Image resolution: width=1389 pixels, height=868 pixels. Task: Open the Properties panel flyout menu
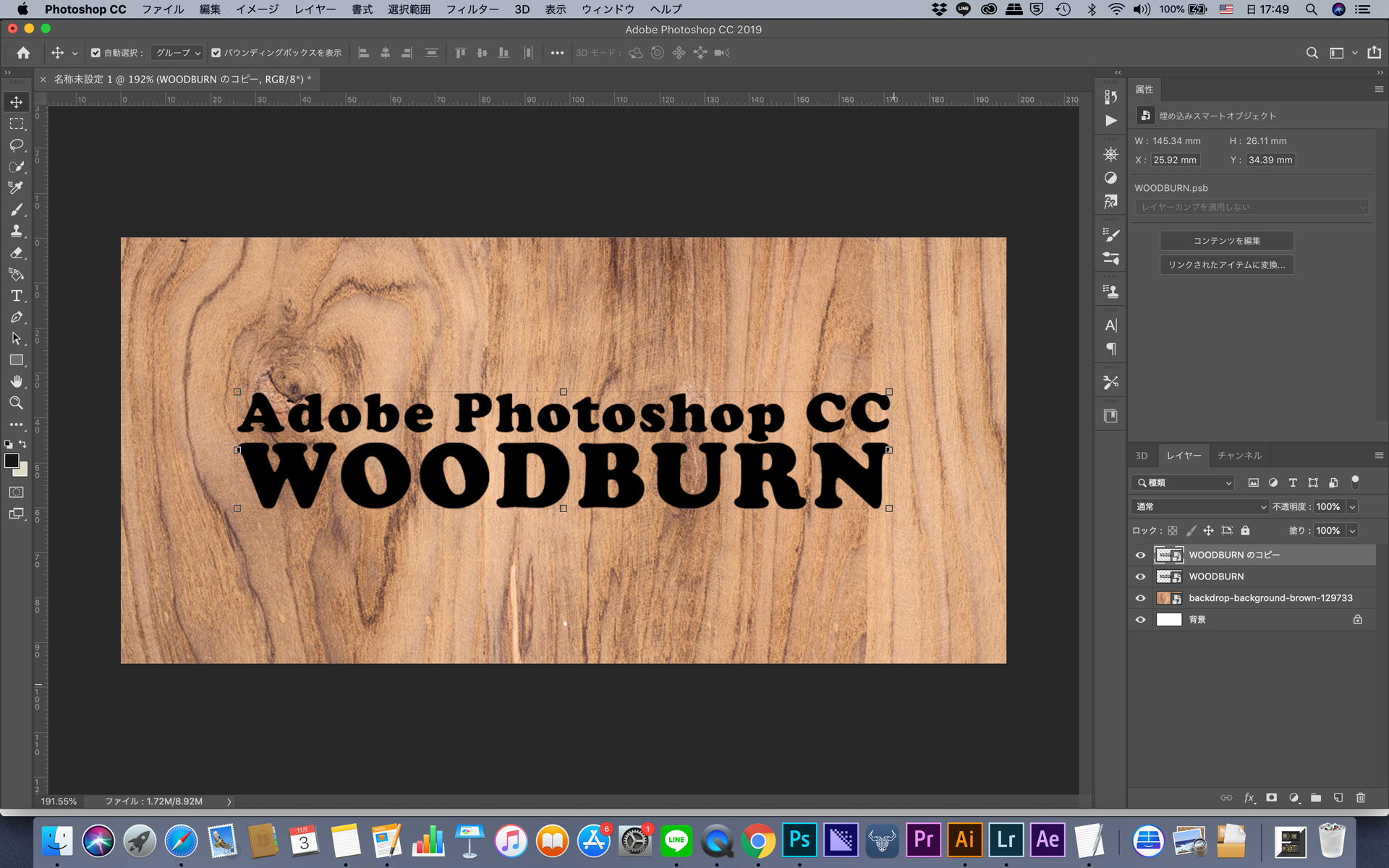pos(1378,90)
